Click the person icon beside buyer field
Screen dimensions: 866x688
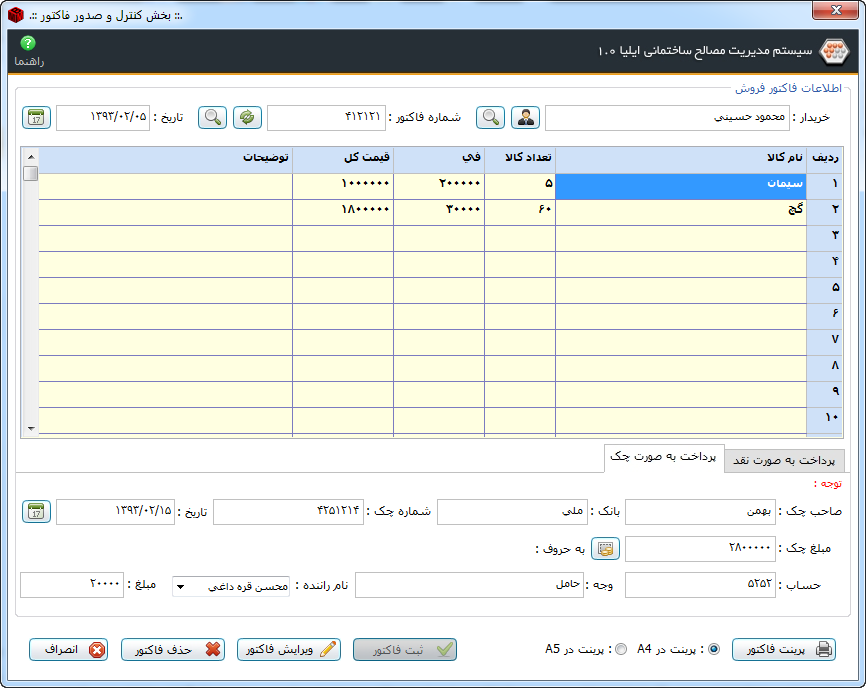[x=525, y=117]
